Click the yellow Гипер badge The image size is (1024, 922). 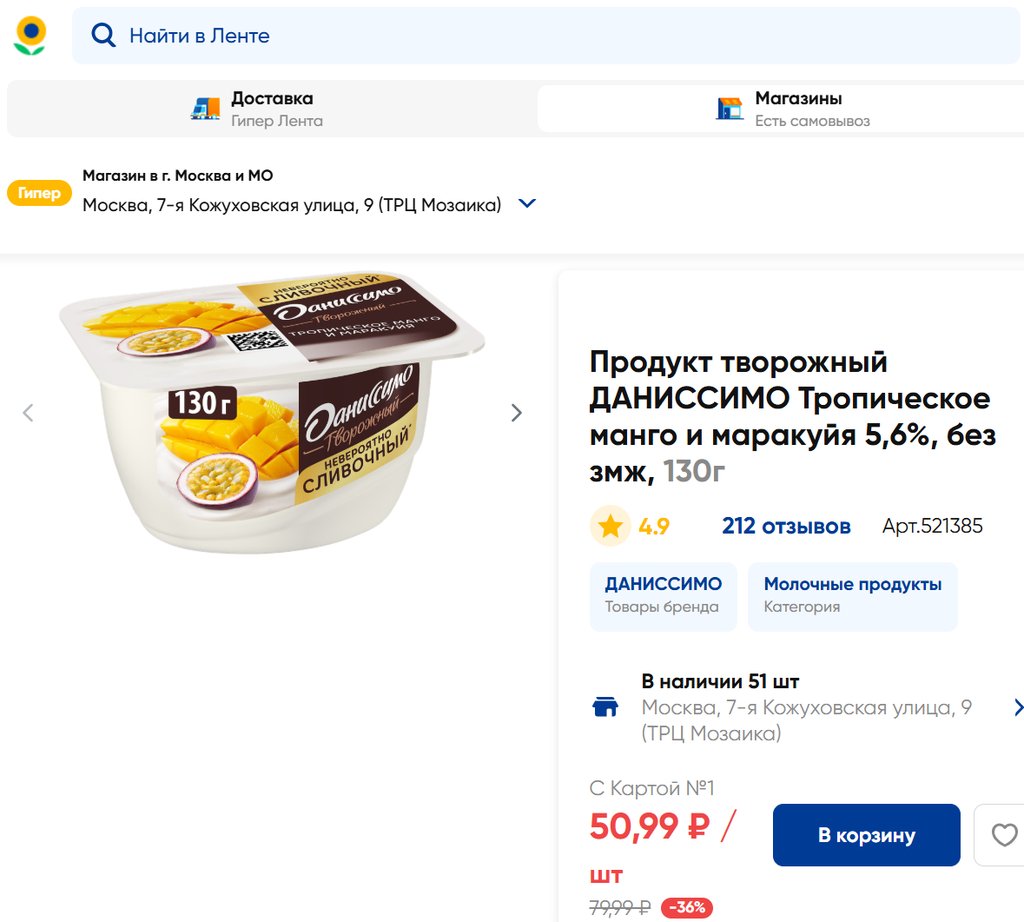point(39,193)
